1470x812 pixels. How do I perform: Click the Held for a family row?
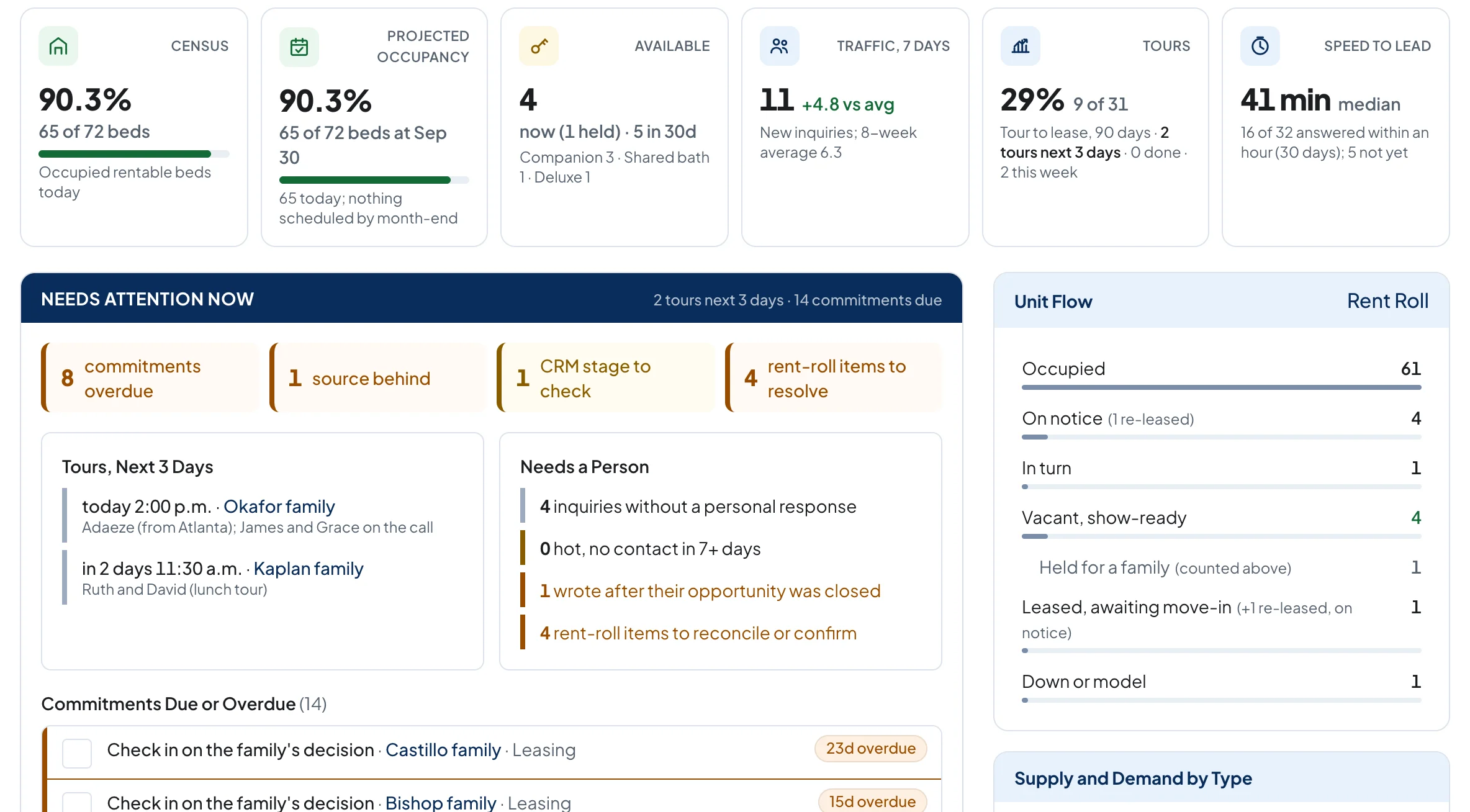click(x=1230, y=567)
